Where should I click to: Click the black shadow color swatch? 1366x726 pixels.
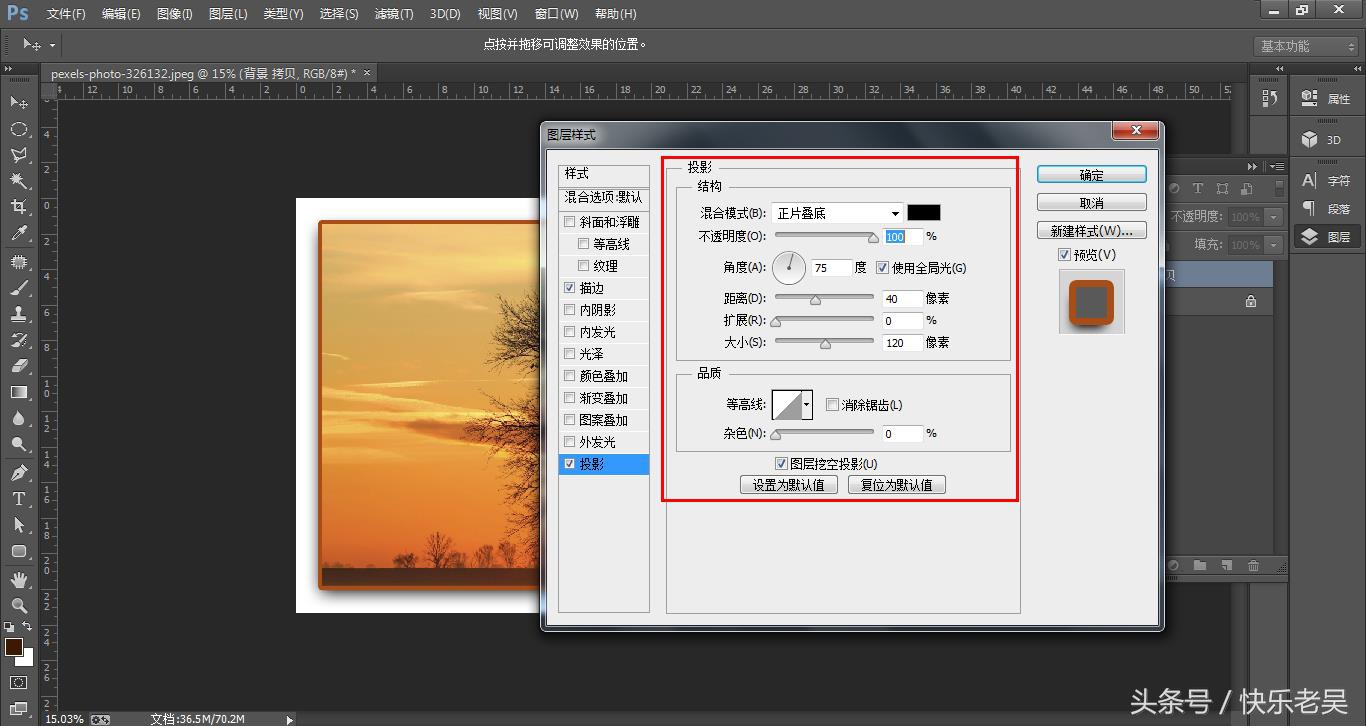click(x=923, y=212)
